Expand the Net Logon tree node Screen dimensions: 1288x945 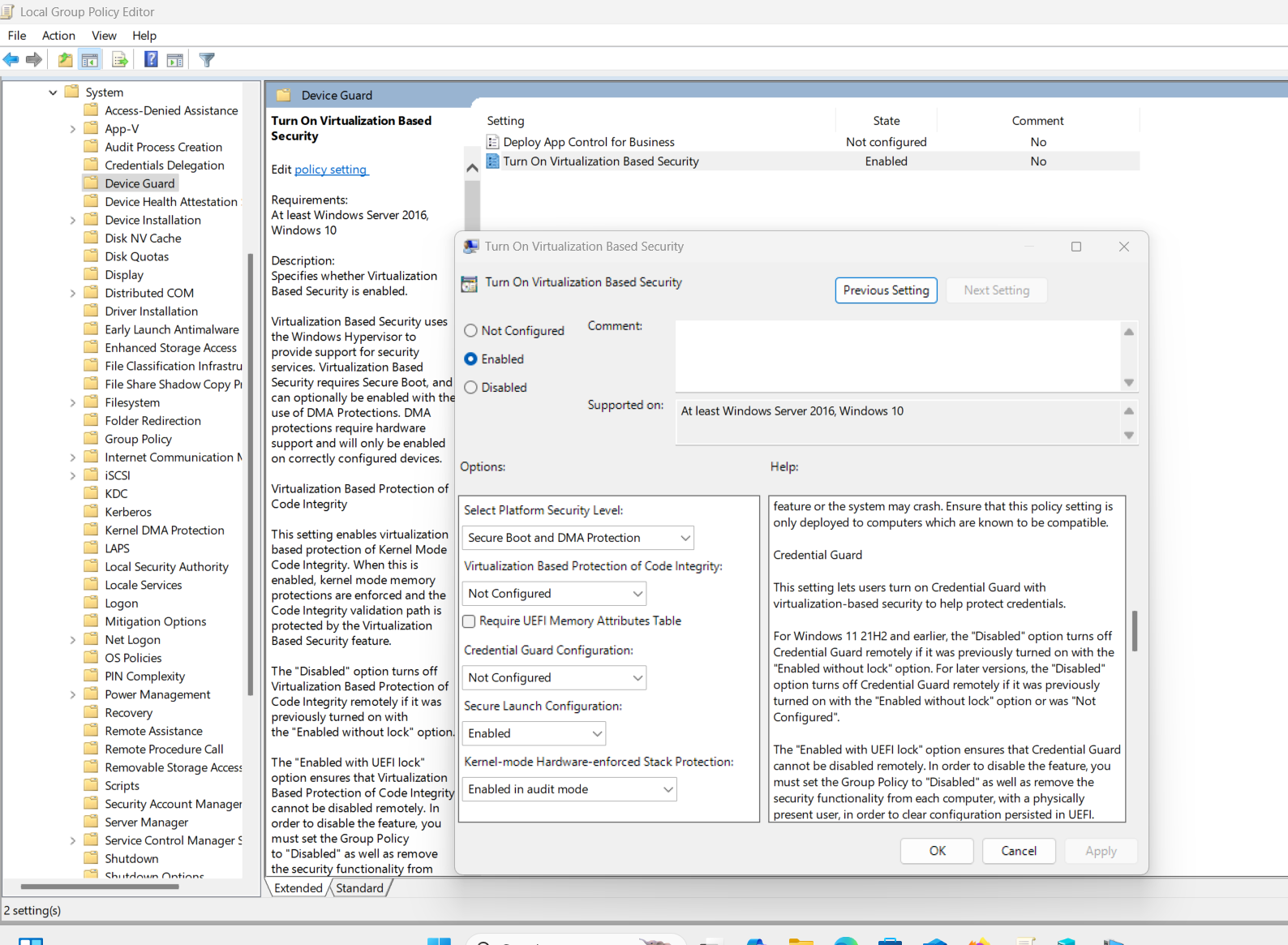(72, 640)
